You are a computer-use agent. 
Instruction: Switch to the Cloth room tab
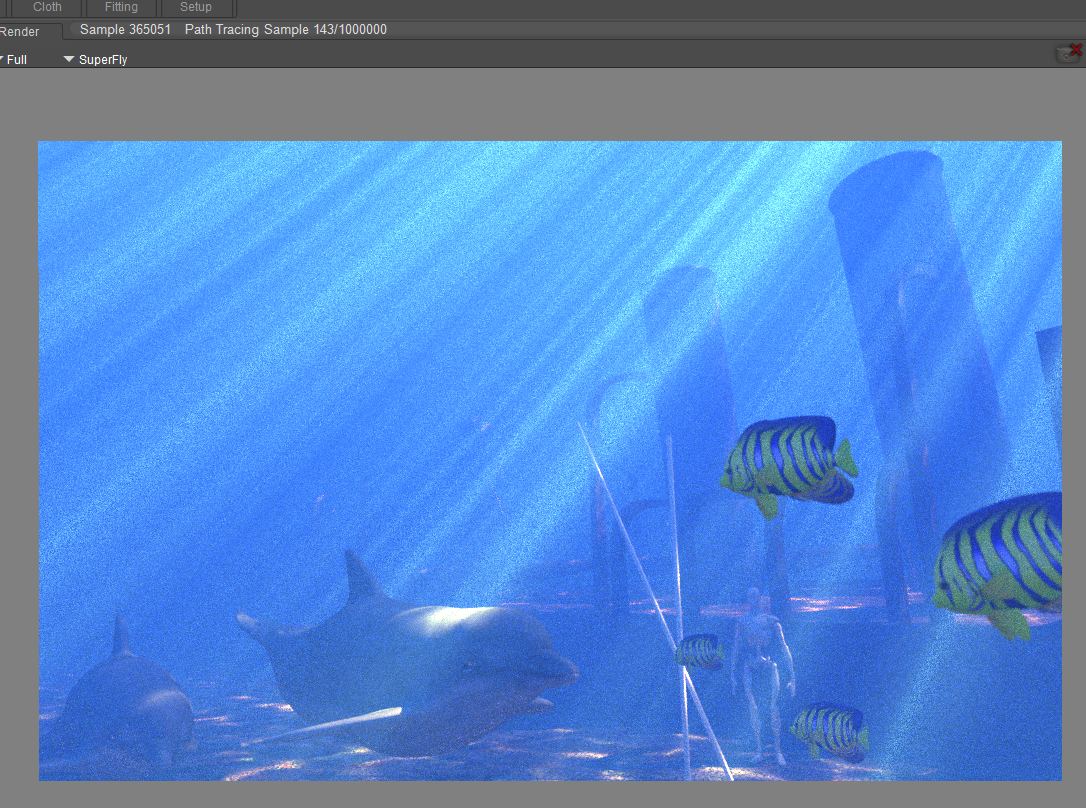point(47,7)
